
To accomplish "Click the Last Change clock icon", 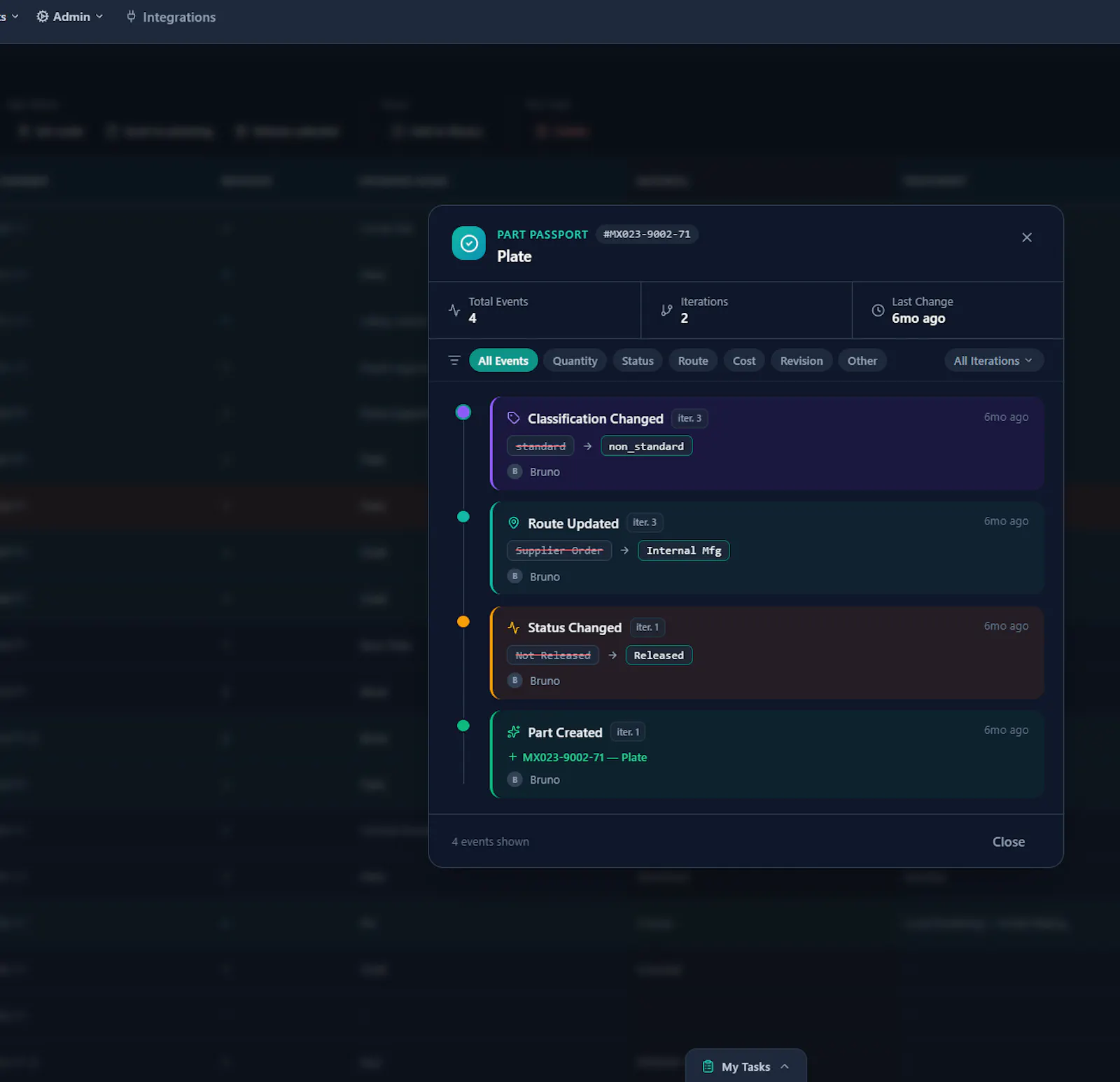I will 878,310.
